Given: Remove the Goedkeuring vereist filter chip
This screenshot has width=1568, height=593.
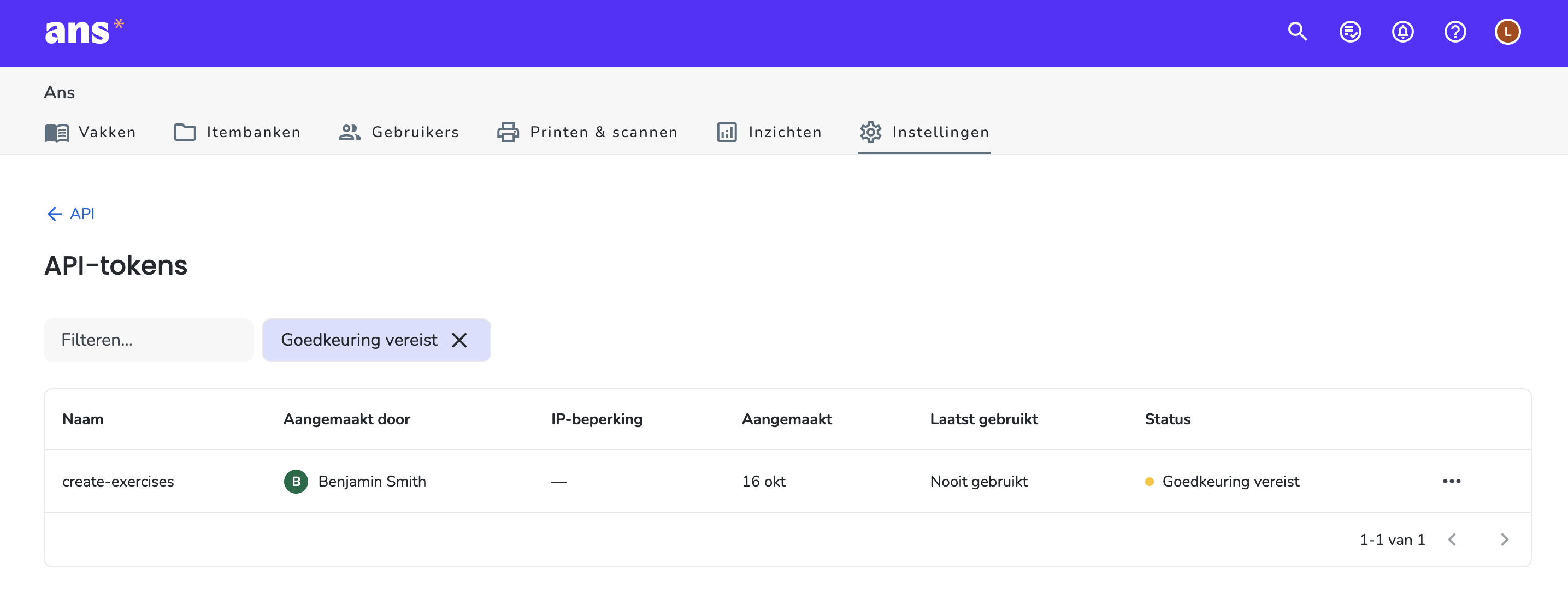Looking at the screenshot, I should pos(459,340).
